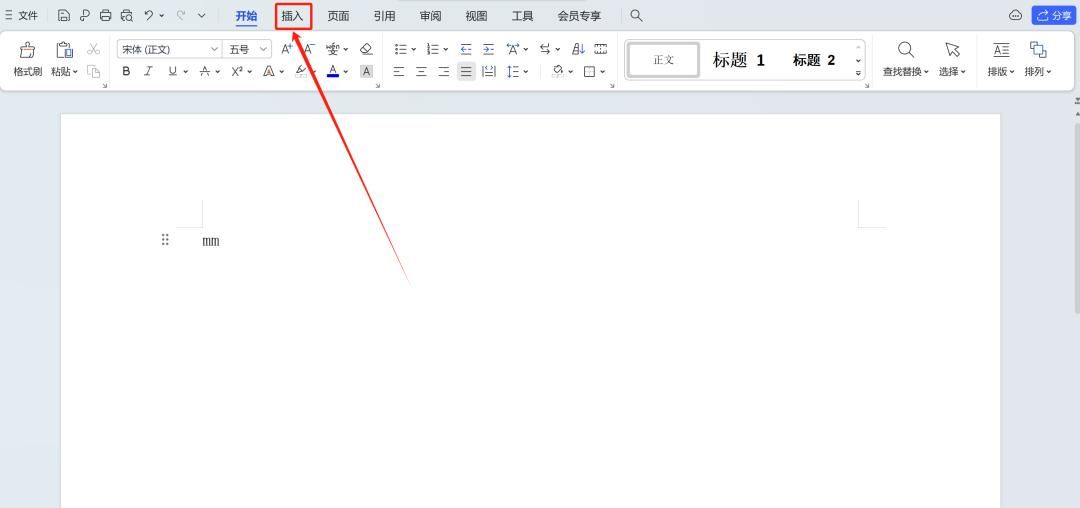Image resolution: width=1080 pixels, height=508 pixels.
Task: Open the shading paint bucket control
Action: 559,71
